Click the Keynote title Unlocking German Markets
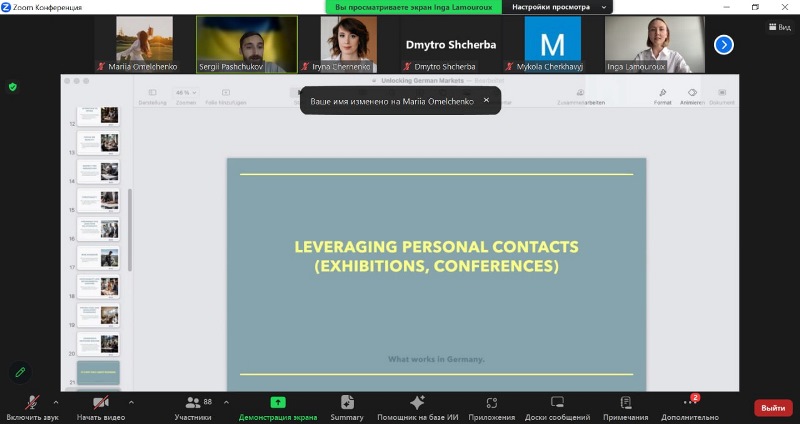Viewport: 800px width, 424px height. click(422, 81)
